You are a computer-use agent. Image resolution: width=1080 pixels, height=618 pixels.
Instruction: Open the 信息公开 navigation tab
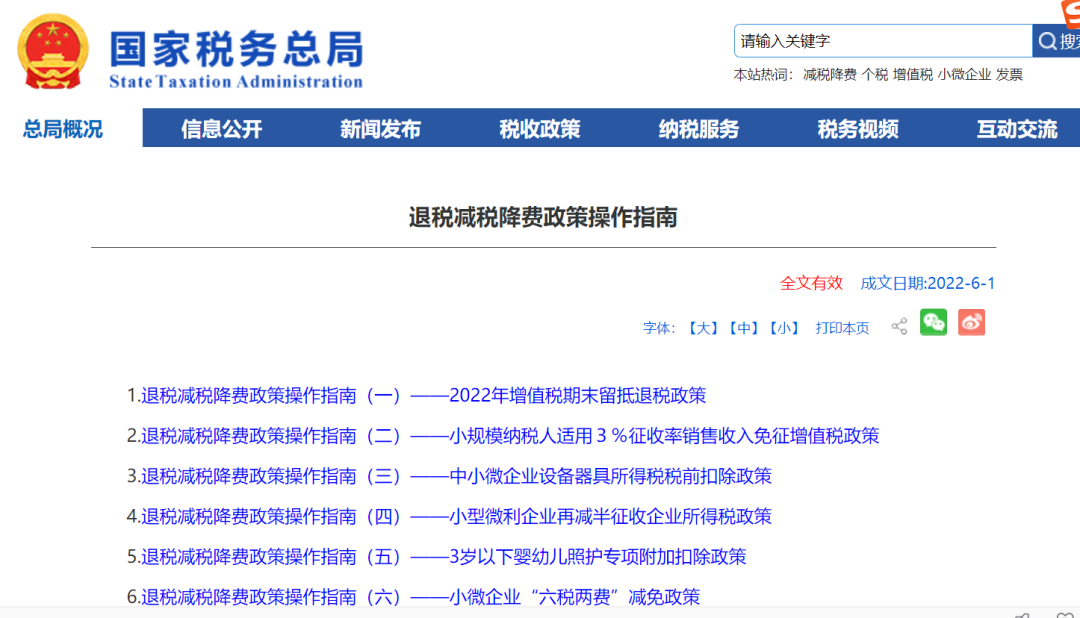pyautogui.click(x=222, y=129)
